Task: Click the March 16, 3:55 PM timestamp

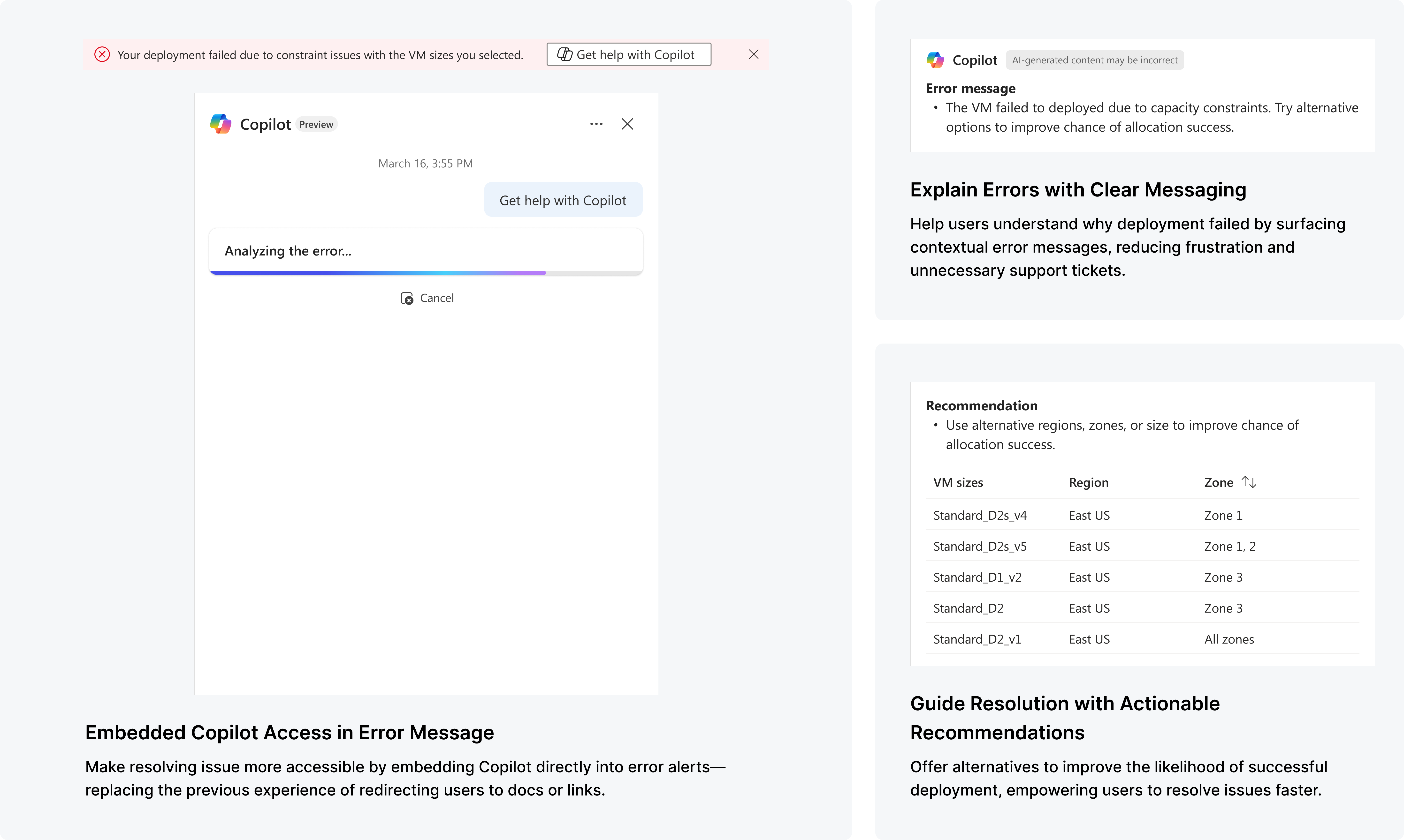Action: pyautogui.click(x=425, y=164)
